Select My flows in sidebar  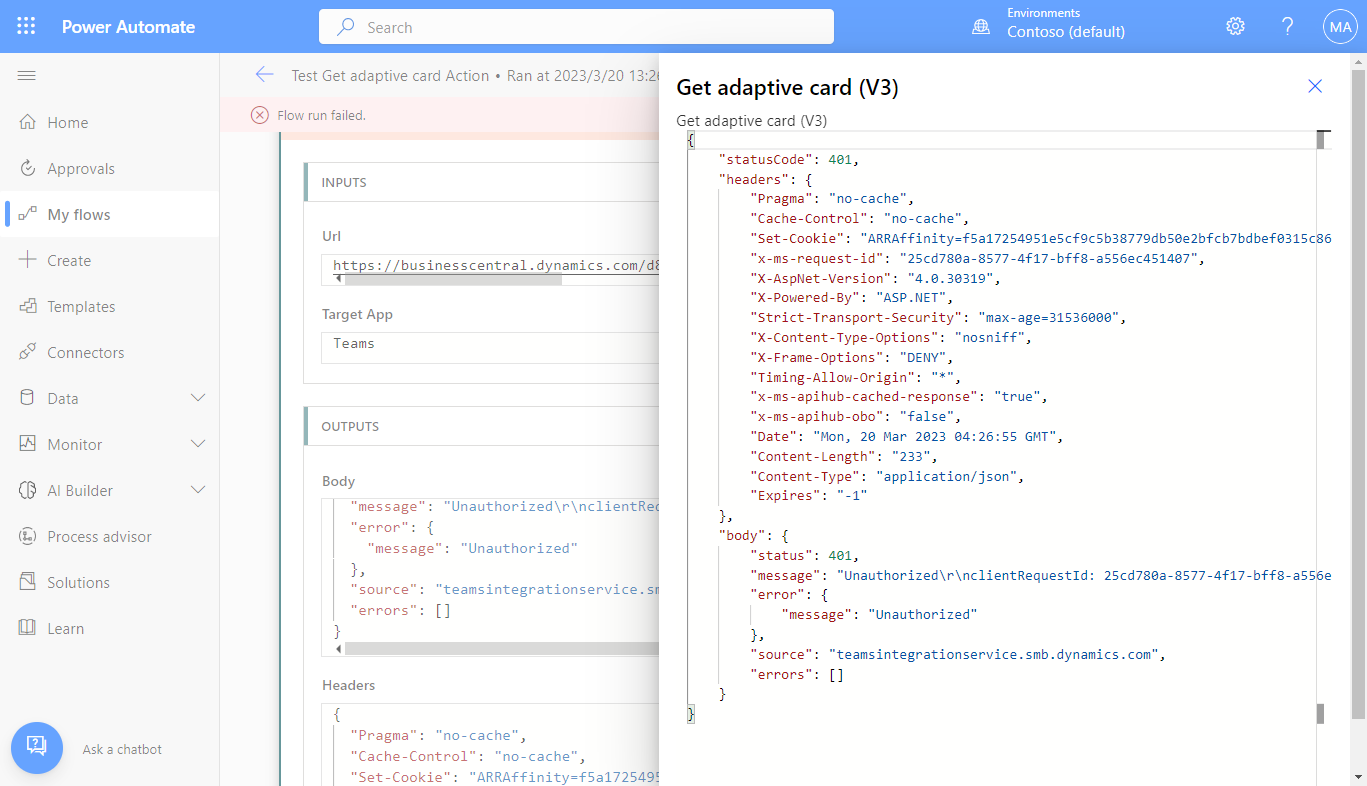tap(79, 214)
